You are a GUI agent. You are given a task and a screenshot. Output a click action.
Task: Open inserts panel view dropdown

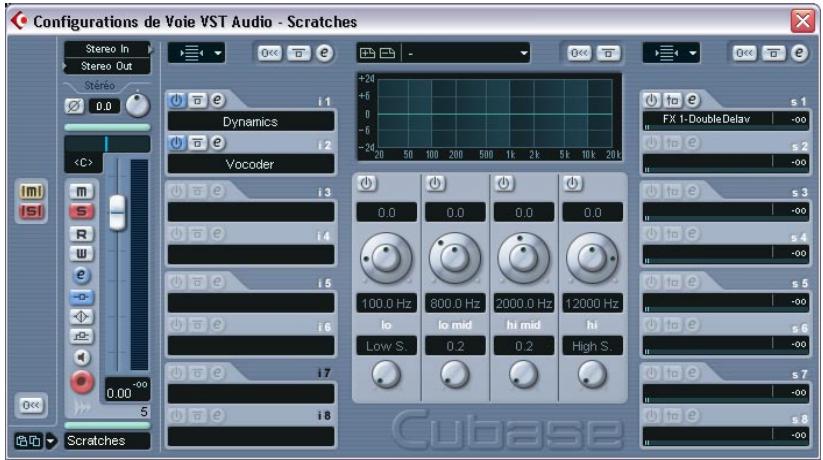point(196,53)
